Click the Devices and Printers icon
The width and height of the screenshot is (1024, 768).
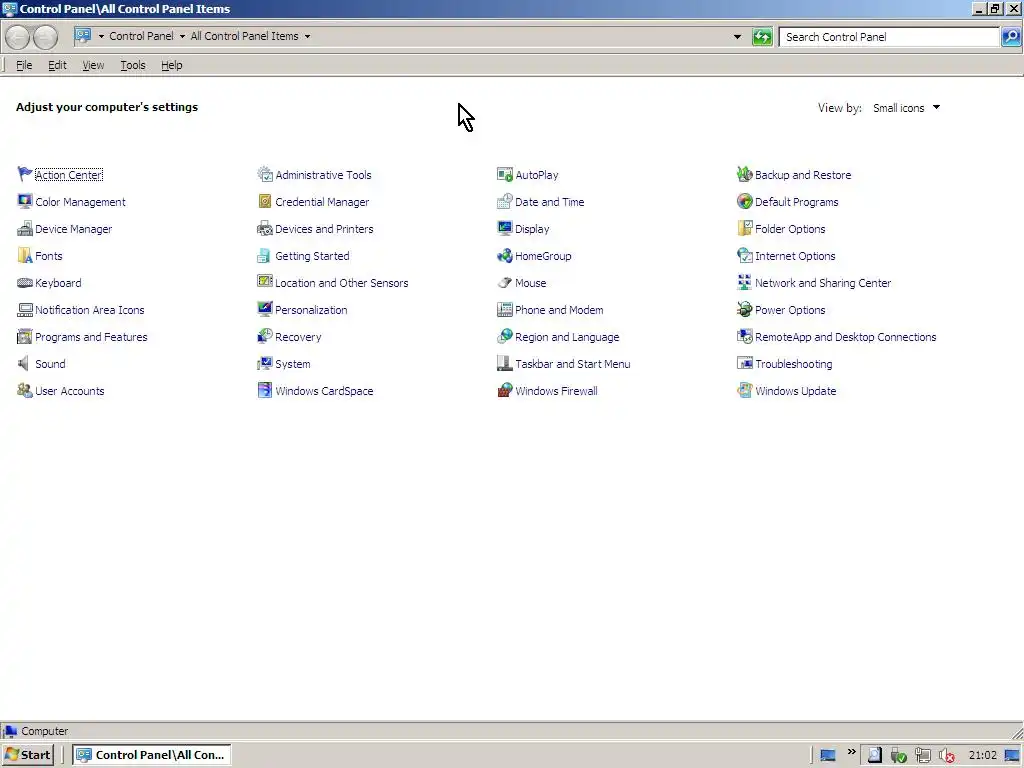[x=264, y=229]
